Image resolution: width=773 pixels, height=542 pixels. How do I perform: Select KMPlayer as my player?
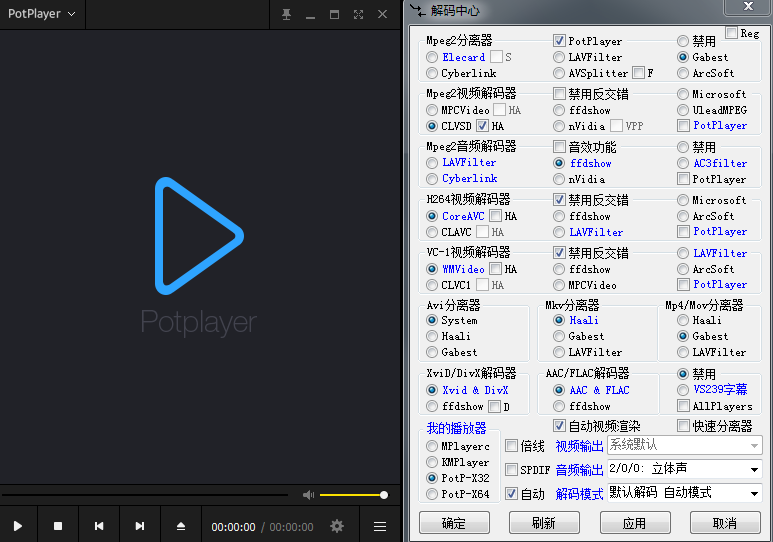(x=432, y=462)
